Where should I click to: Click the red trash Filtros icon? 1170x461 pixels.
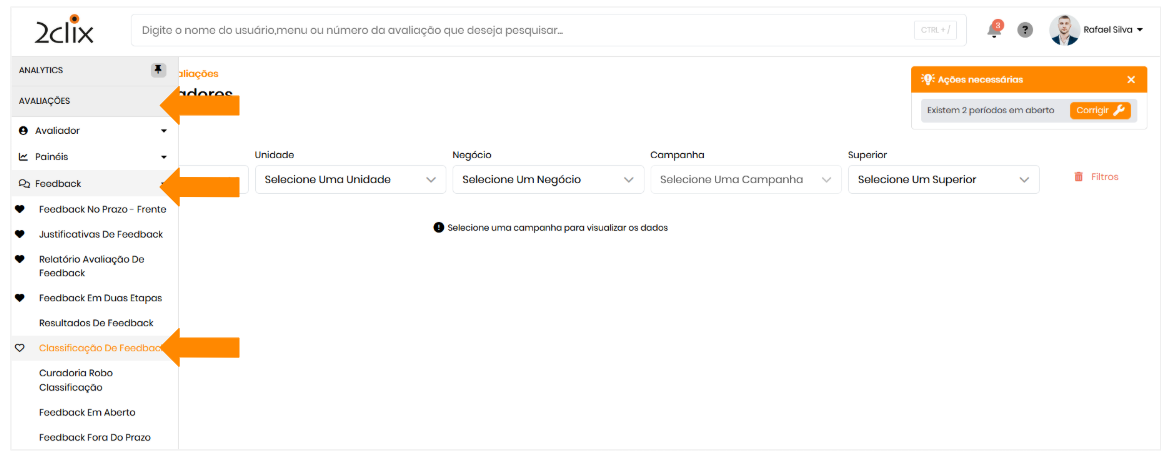click(1079, 177)
